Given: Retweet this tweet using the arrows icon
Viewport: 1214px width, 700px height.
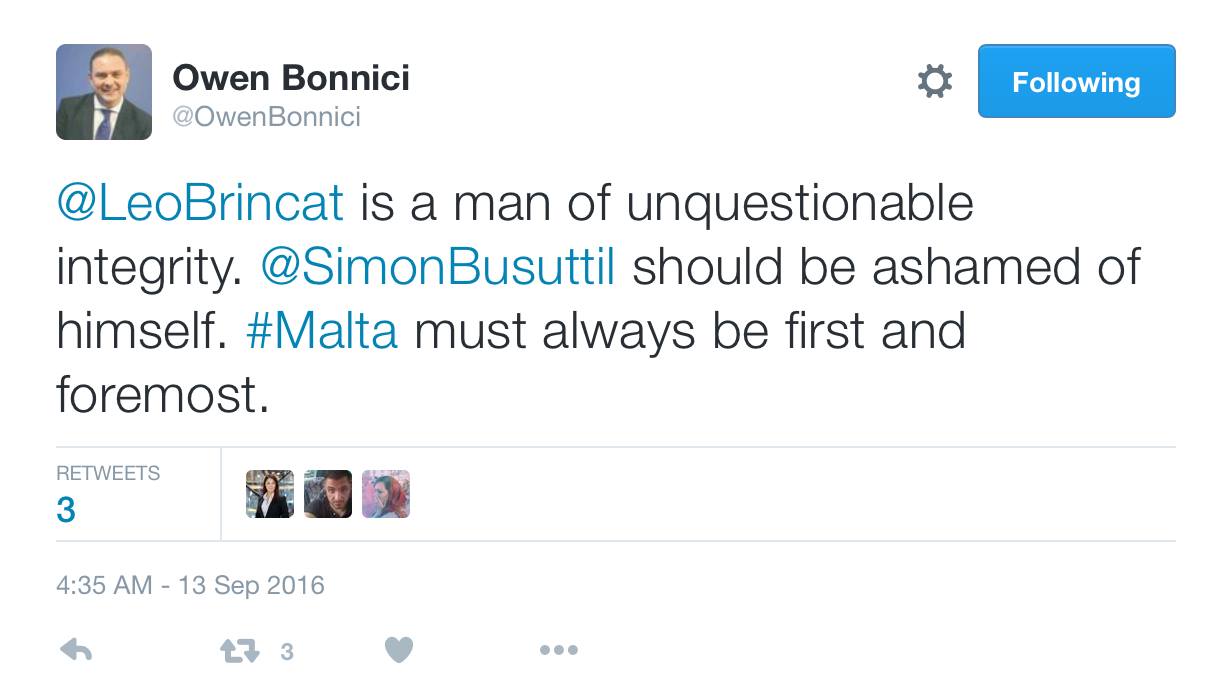Looking at the screenshot, I should tap(239, 651).
